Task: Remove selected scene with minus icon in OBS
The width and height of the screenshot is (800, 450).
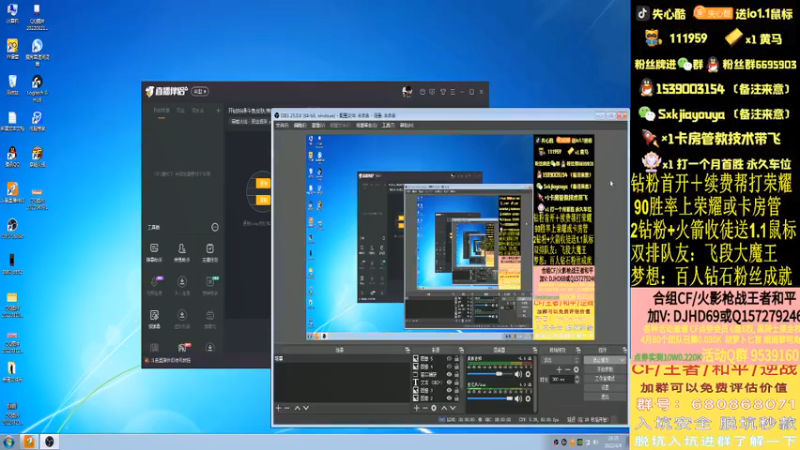Action: [x=287, y=408]
